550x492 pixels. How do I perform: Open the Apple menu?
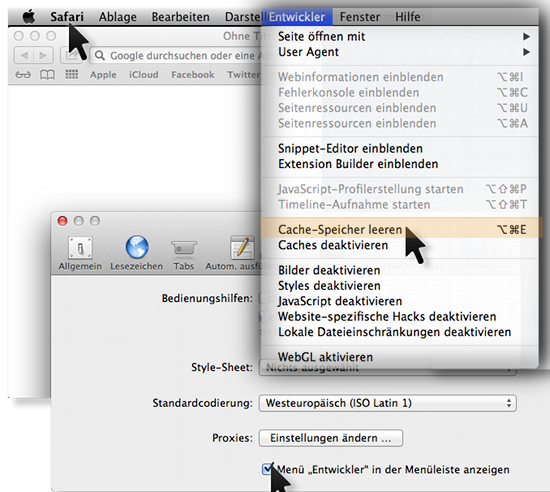point(29,17)
